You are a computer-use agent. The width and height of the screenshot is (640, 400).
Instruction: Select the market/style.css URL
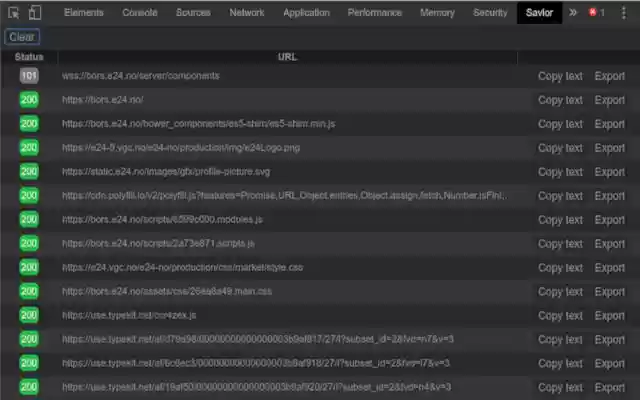pyautogui.click(x=182, y=267)
